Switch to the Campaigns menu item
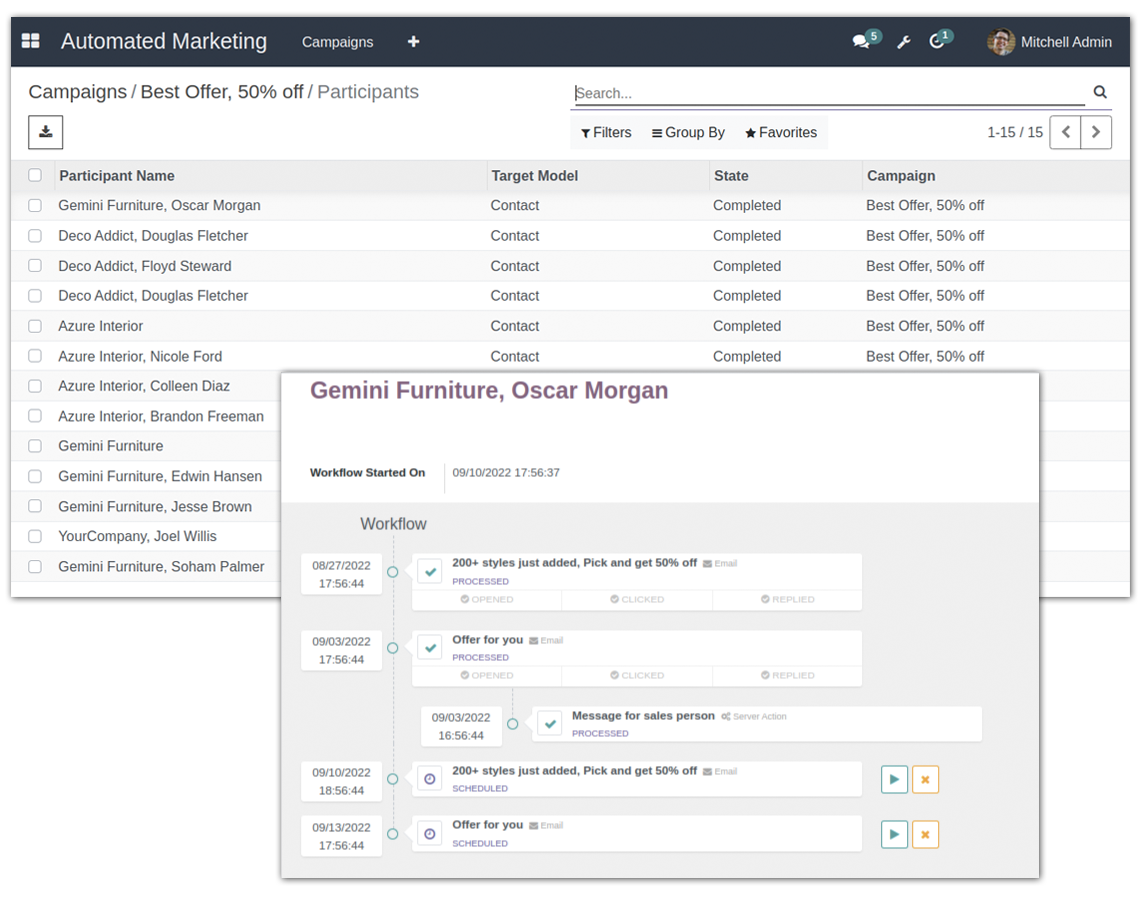Image resolution: width=1140 pixels, height=900 pixels. point(337,42)
